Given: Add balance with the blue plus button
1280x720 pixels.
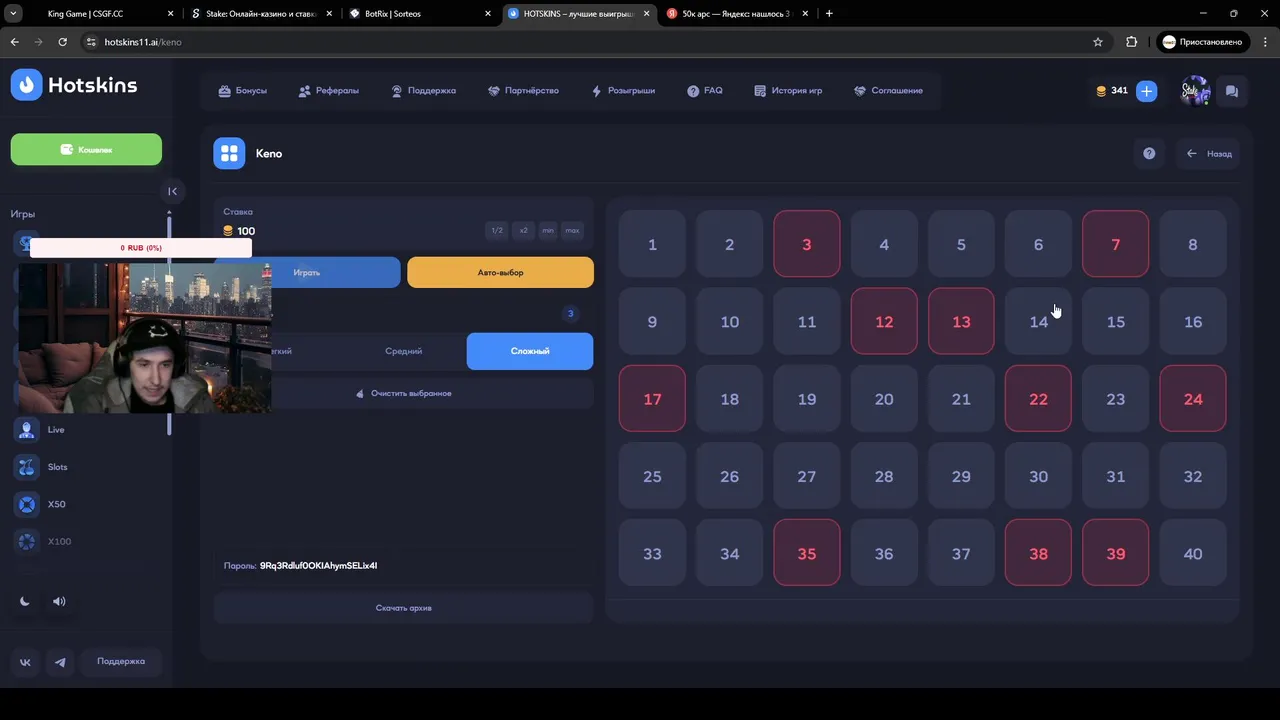Looking at the screenshot, I should pos(1146,91).
